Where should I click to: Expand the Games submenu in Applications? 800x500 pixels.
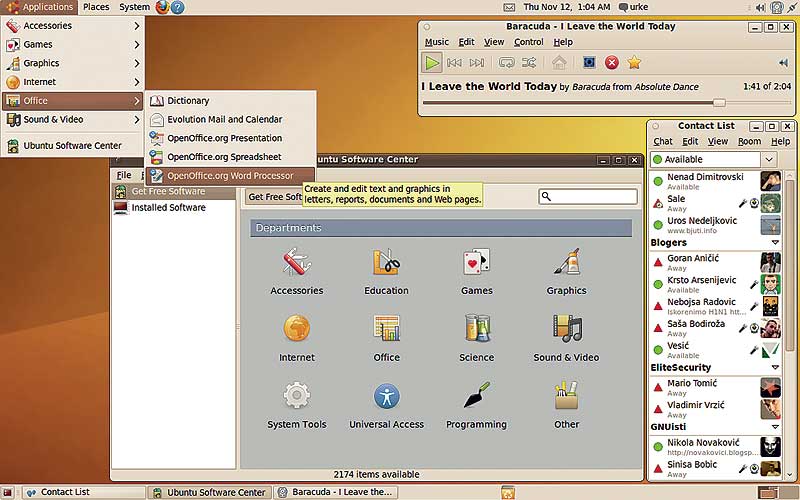pyautogui.click(x=72, y=44)
